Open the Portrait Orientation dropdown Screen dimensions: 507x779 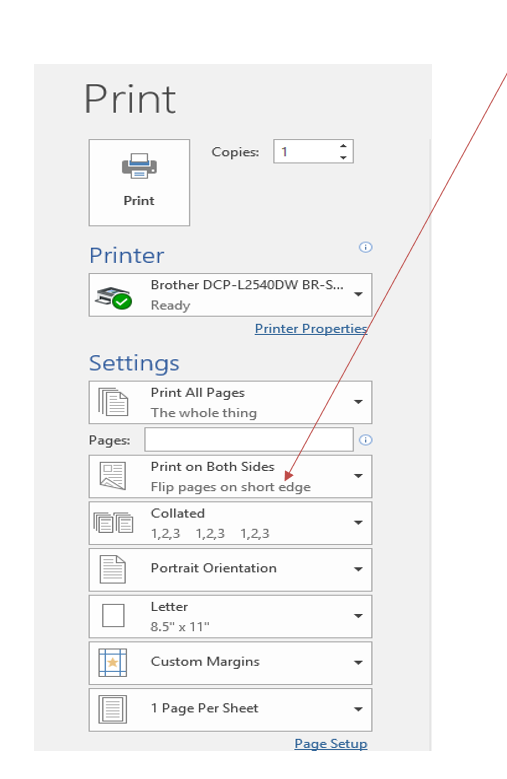point(230,569)
